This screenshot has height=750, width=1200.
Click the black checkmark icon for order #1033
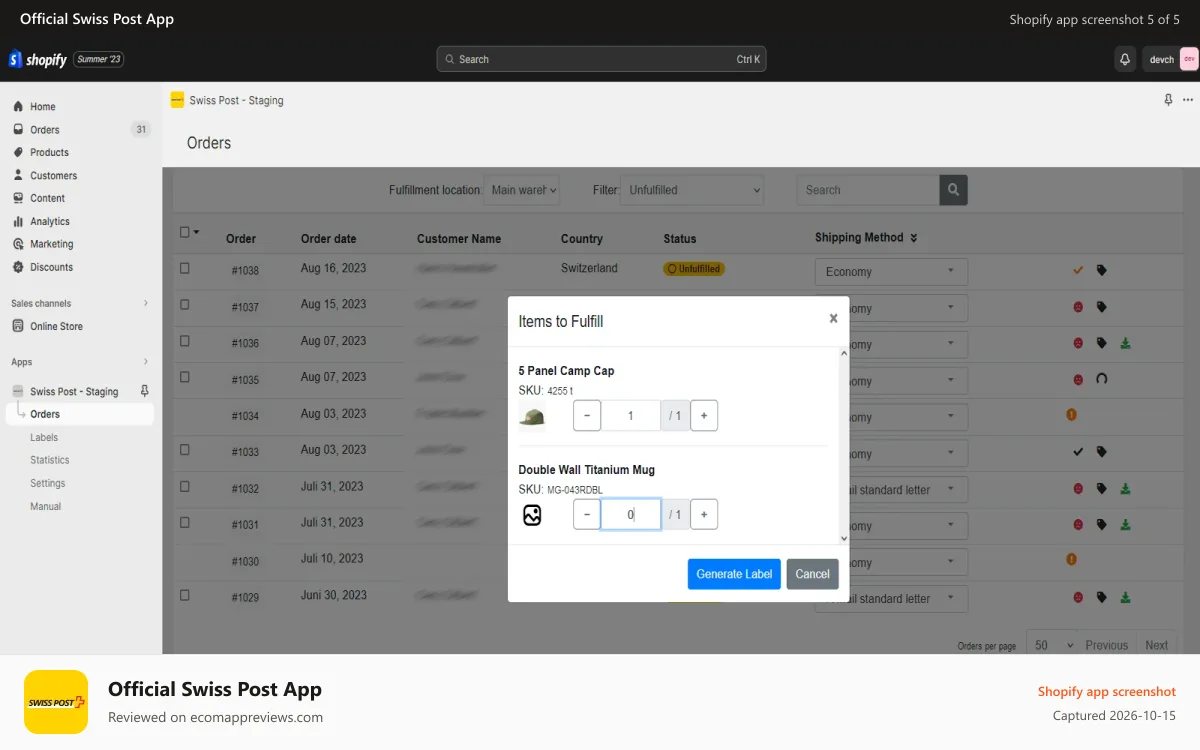(x=1078, y=452)
